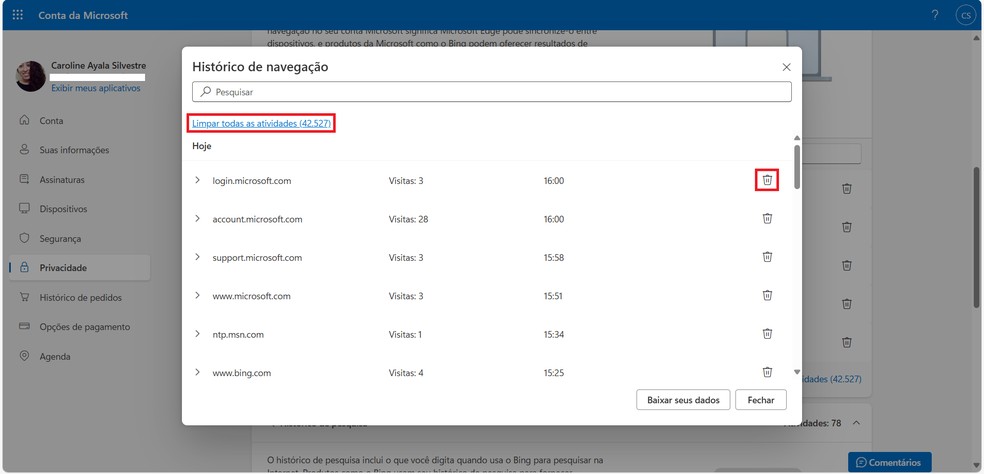Click the dialog scrollbar up arrow

point(797,137)
